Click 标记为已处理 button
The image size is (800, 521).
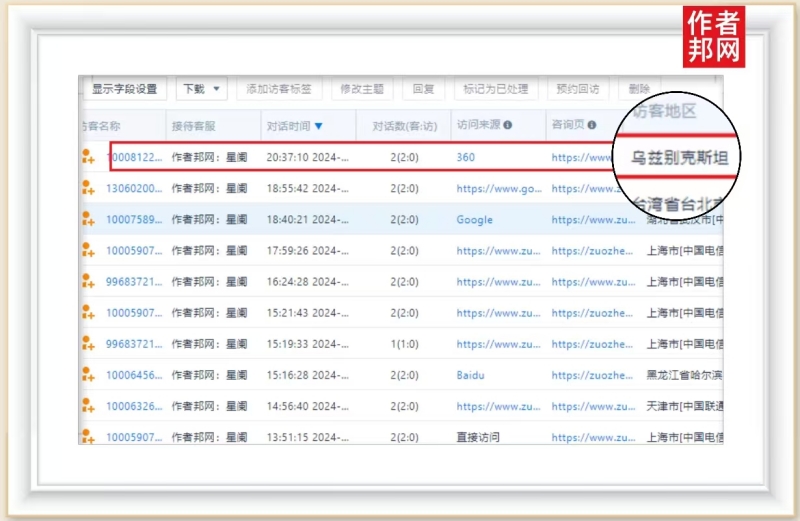click(x=495, y=89)
